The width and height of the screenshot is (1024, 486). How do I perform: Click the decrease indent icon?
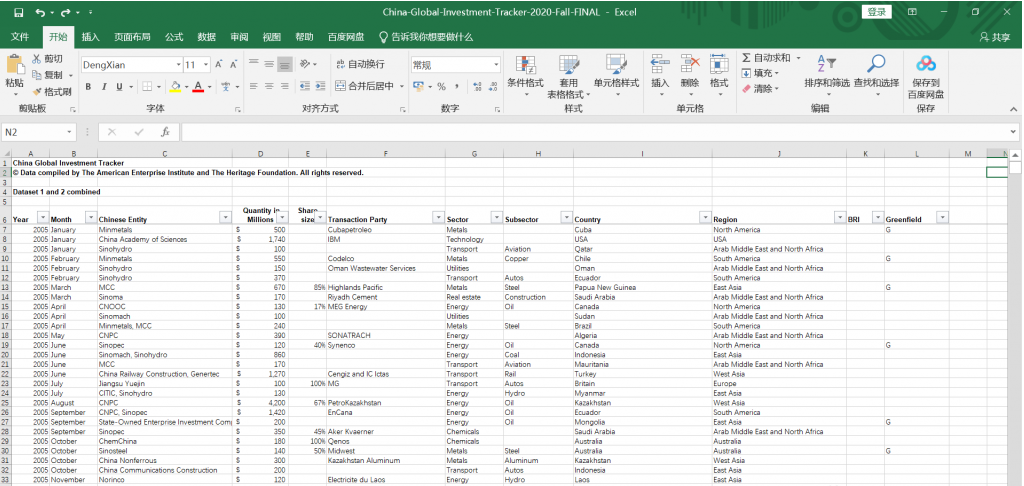point(304,86)
